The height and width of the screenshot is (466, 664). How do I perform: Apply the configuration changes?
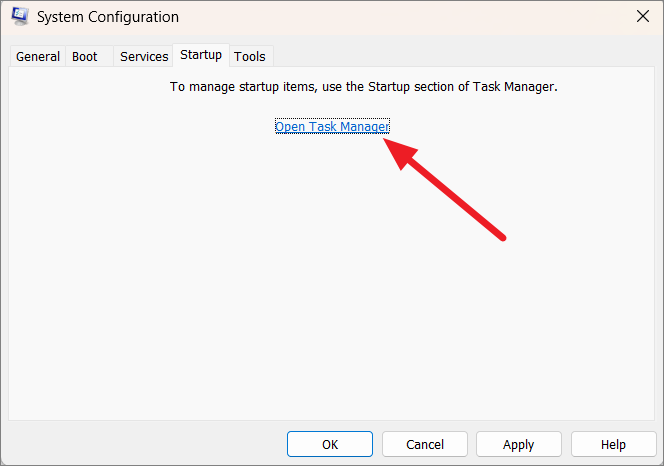click(519, 444)
